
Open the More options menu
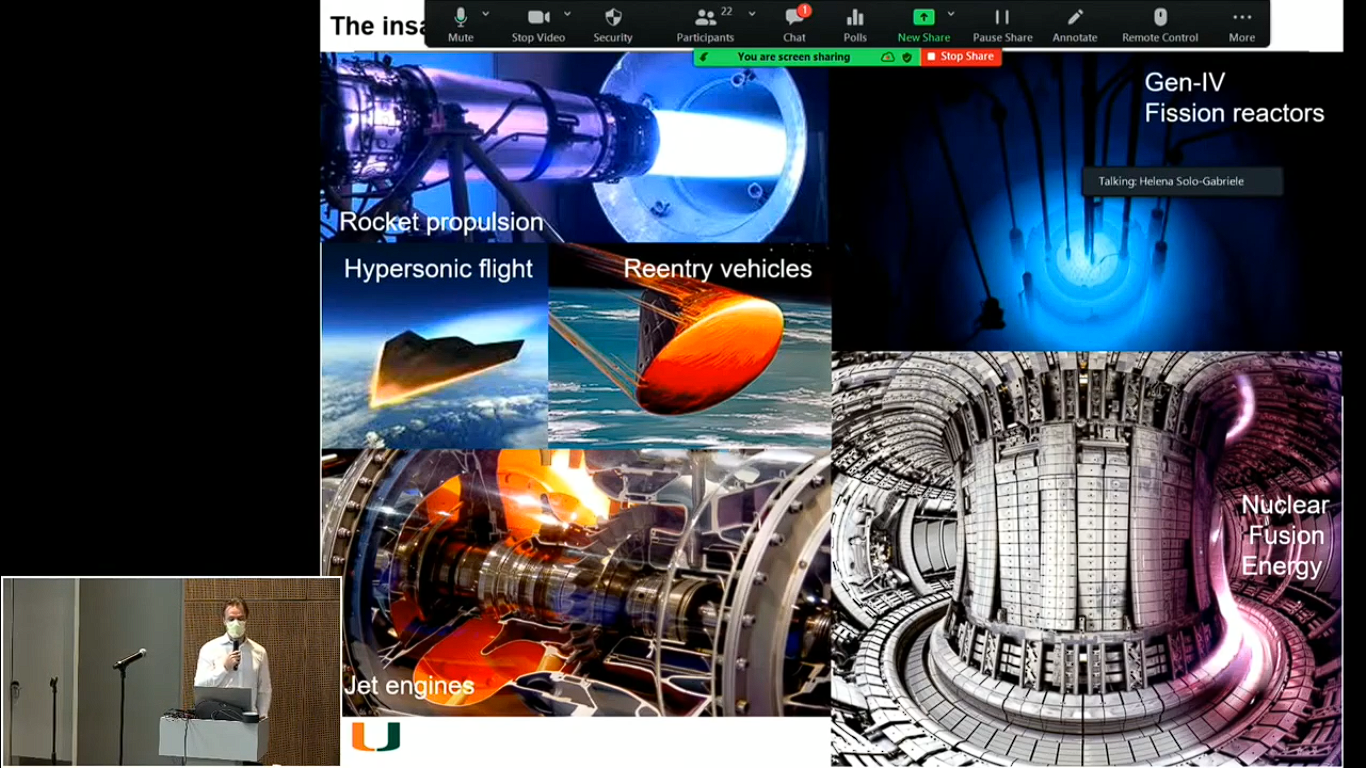pos(1242,24)
